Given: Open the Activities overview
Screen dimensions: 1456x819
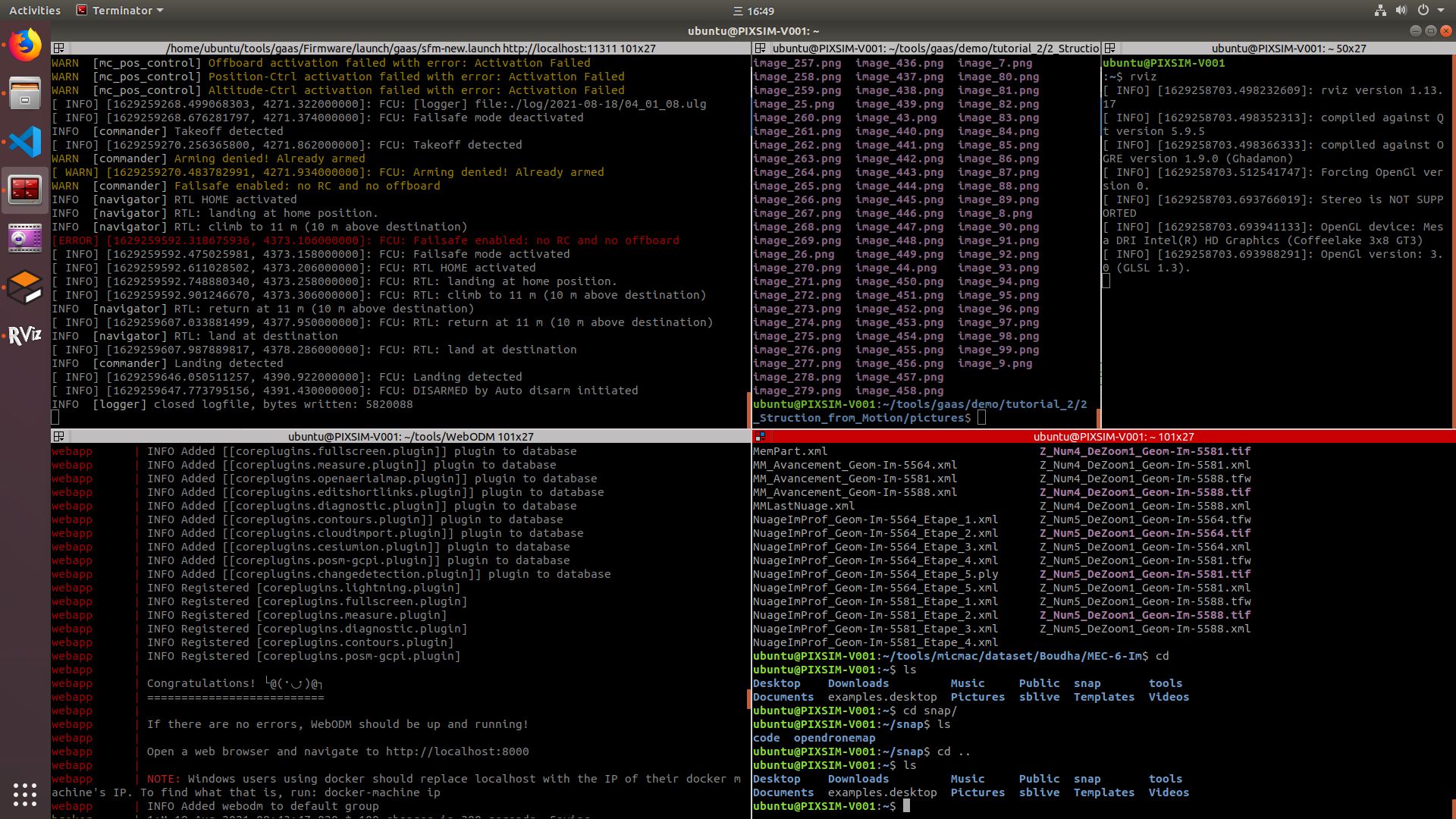Looking at the screenshot, I should click(35, 10).
